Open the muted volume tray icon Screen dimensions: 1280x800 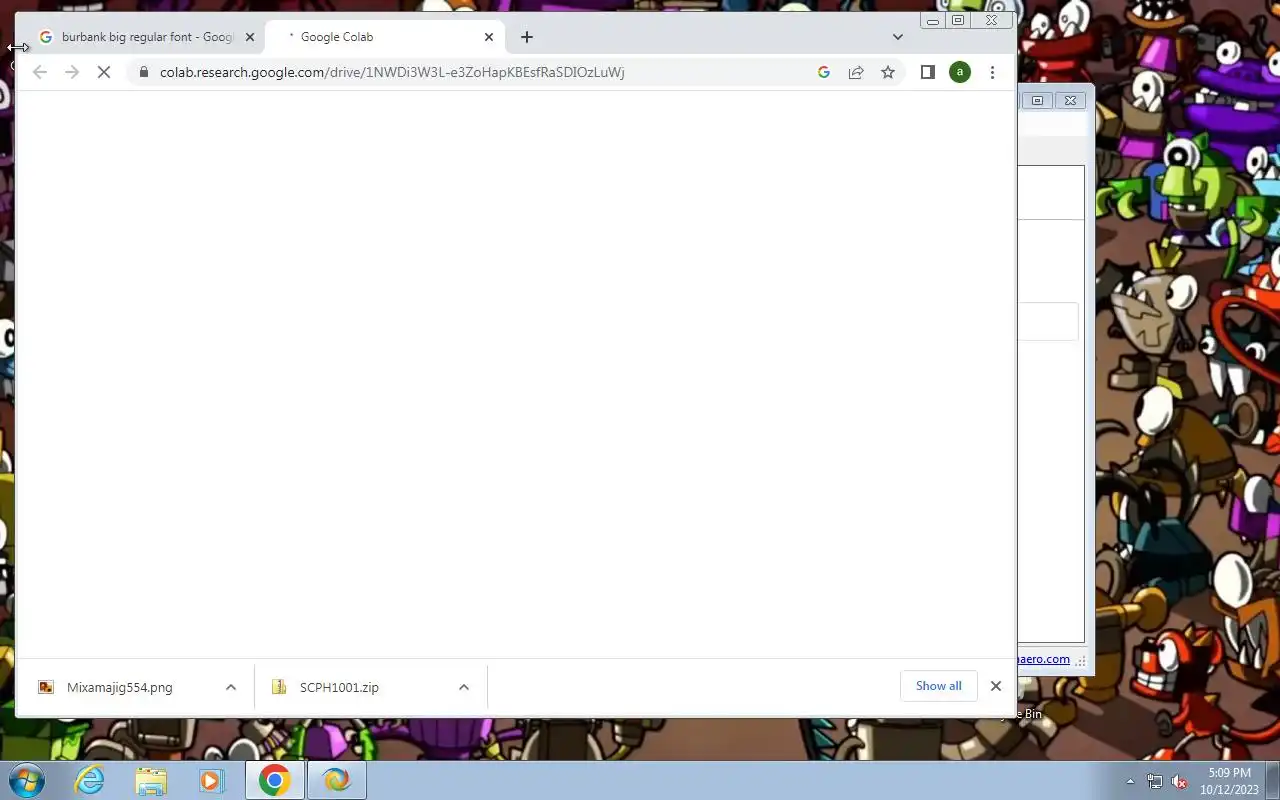pos(1180,781)
